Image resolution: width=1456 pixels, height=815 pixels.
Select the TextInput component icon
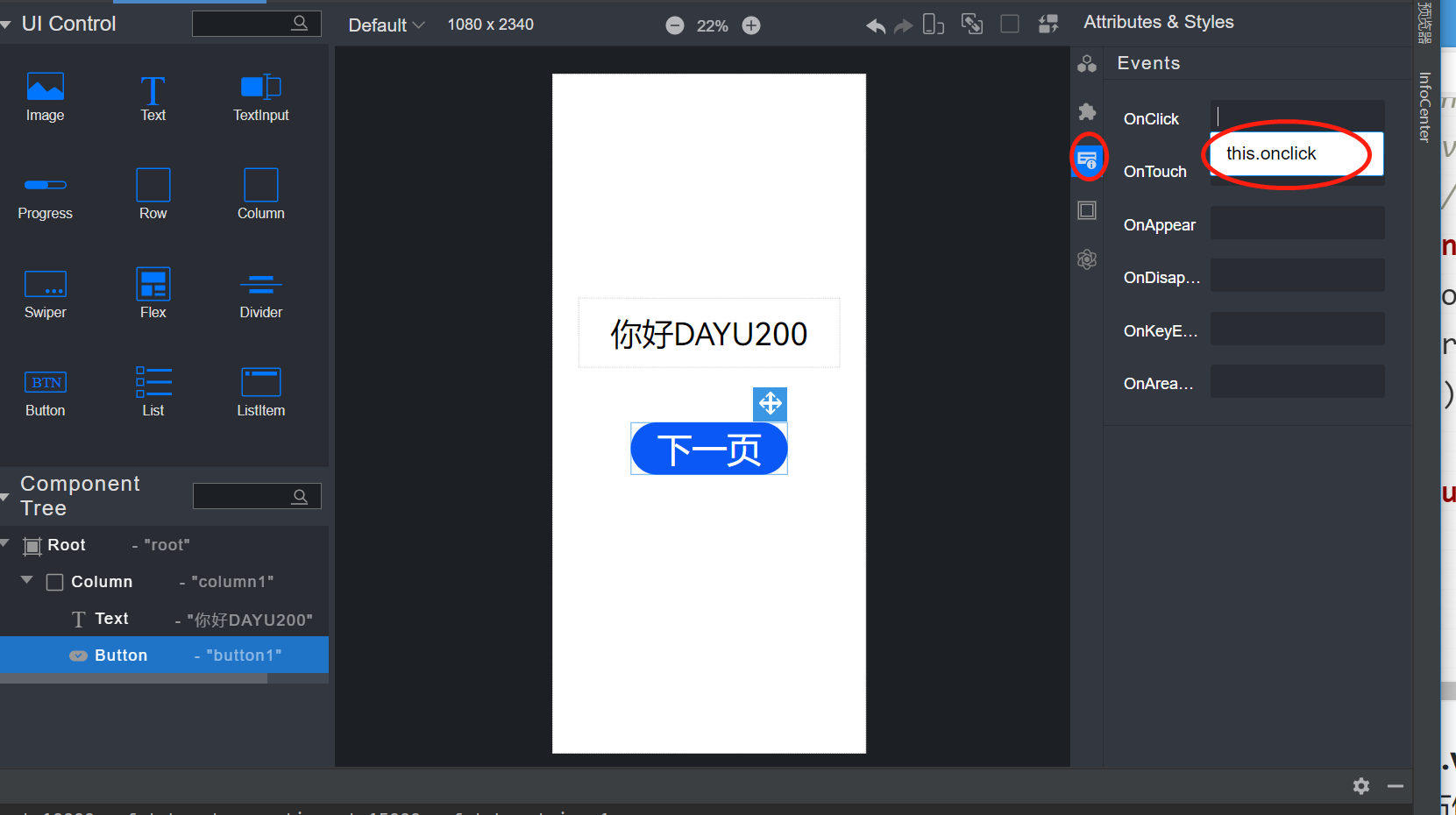260,87
